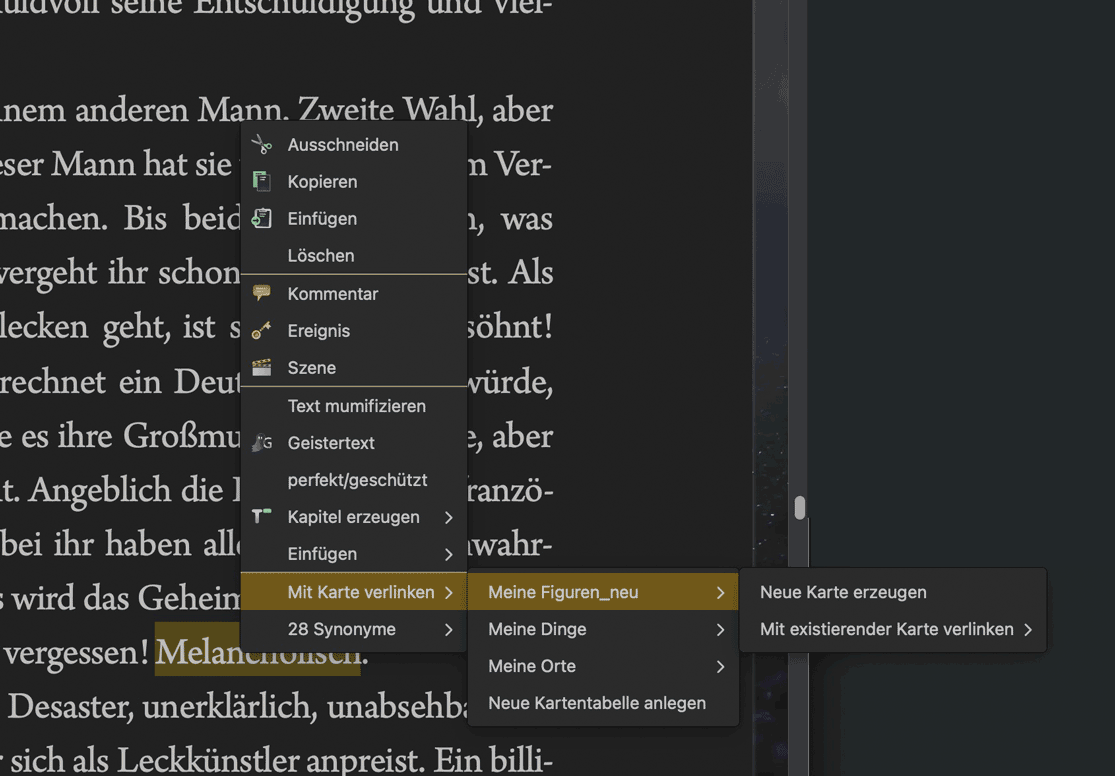This screenshot has height=776, width=1115.
Task: Expand the Kapitel erzeugen submenu arrow
Action: point(449,518)
